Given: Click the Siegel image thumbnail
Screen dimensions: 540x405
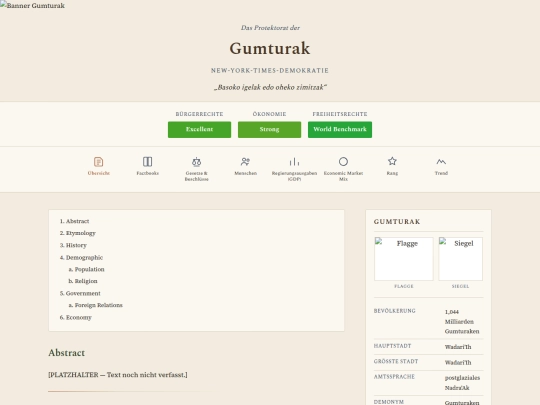Looking at the screenshot, I should coord(460,259).
